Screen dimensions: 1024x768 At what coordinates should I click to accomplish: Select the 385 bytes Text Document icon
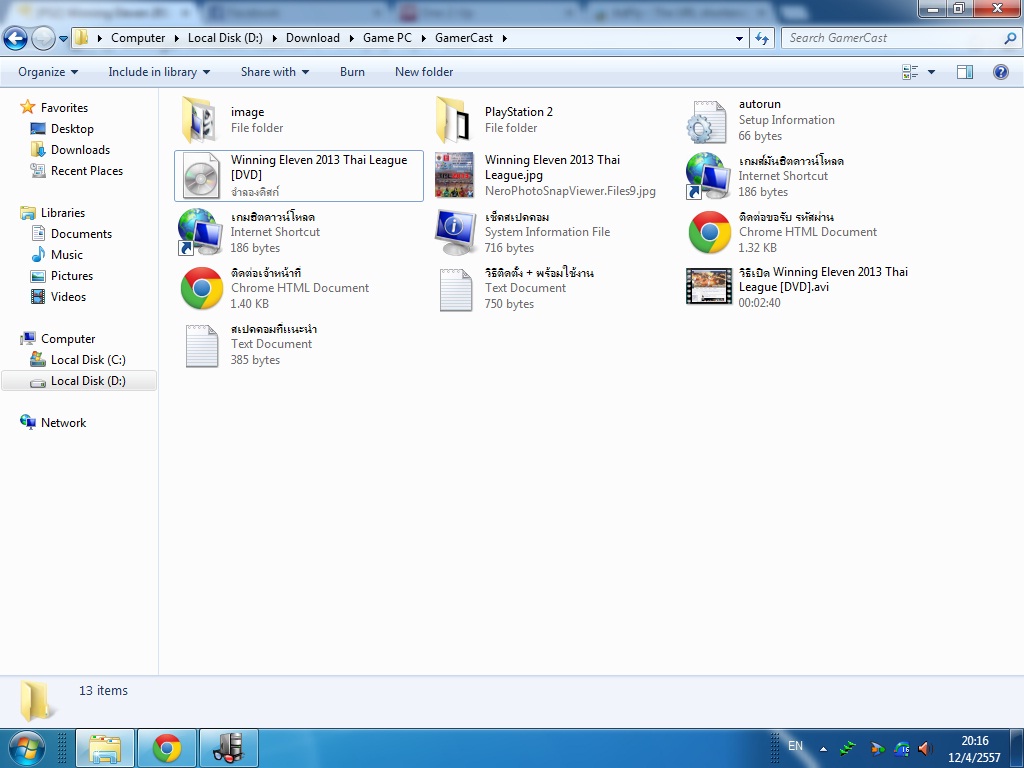pos(201,346)
